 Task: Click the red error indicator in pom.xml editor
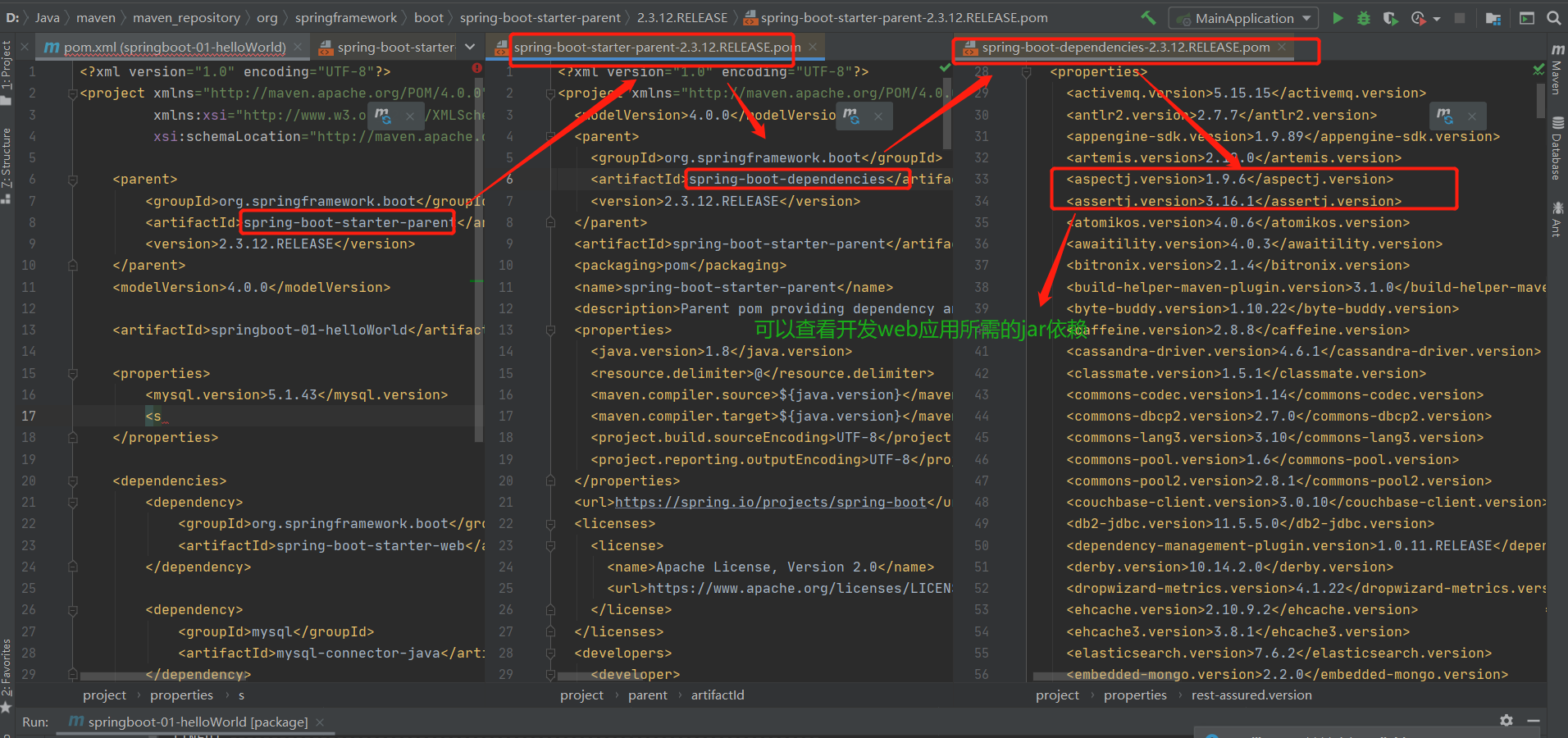coord(476,69)
